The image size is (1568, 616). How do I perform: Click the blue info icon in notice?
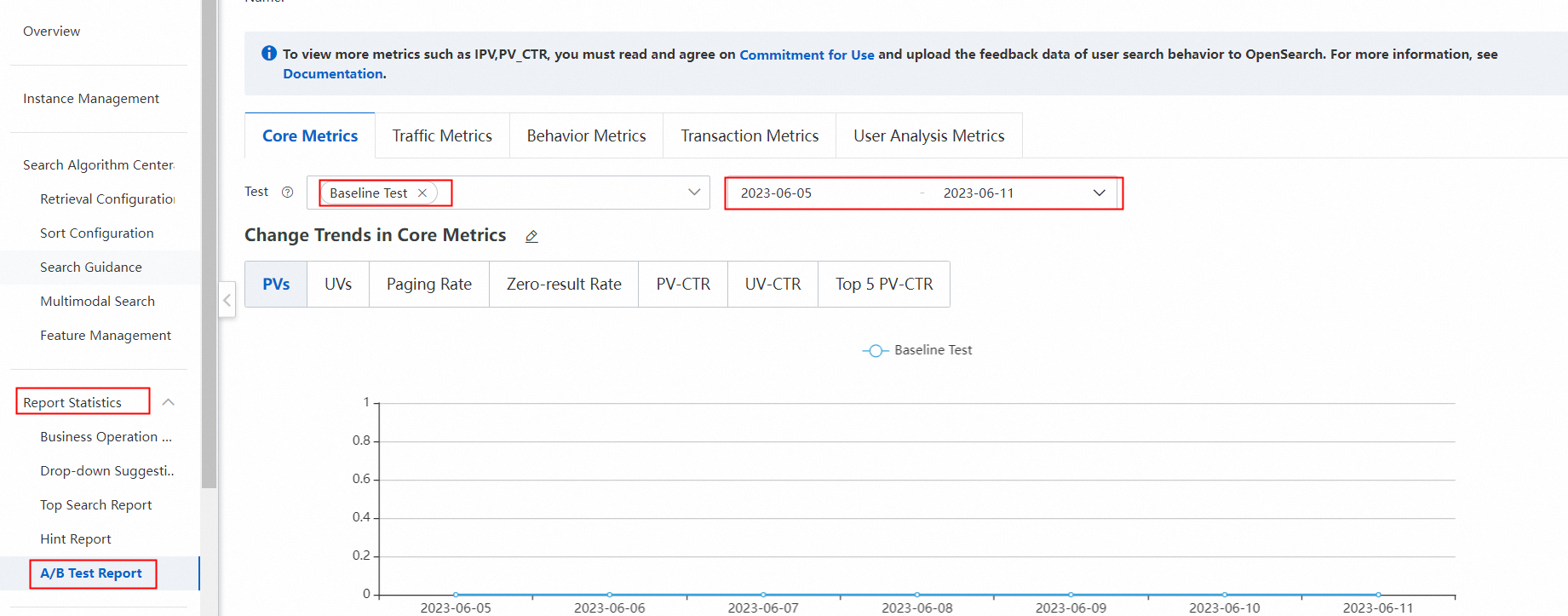[269, 54]
